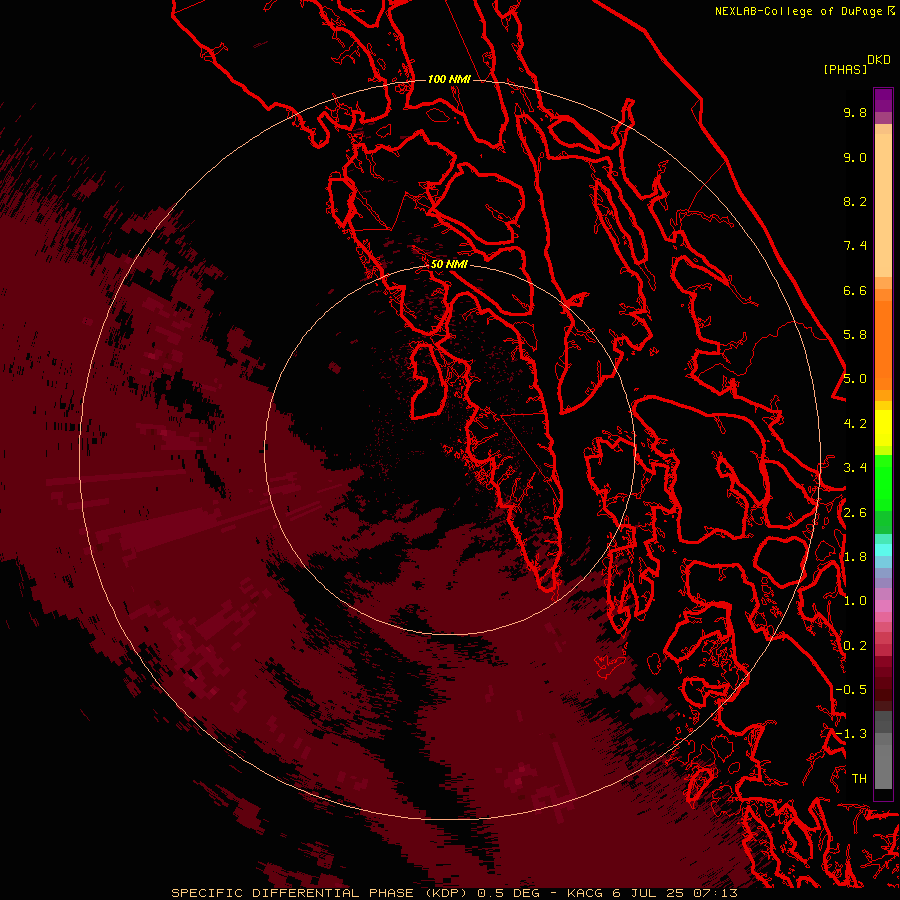
Task: Click the 6.6 scale label
Action: 855,290
